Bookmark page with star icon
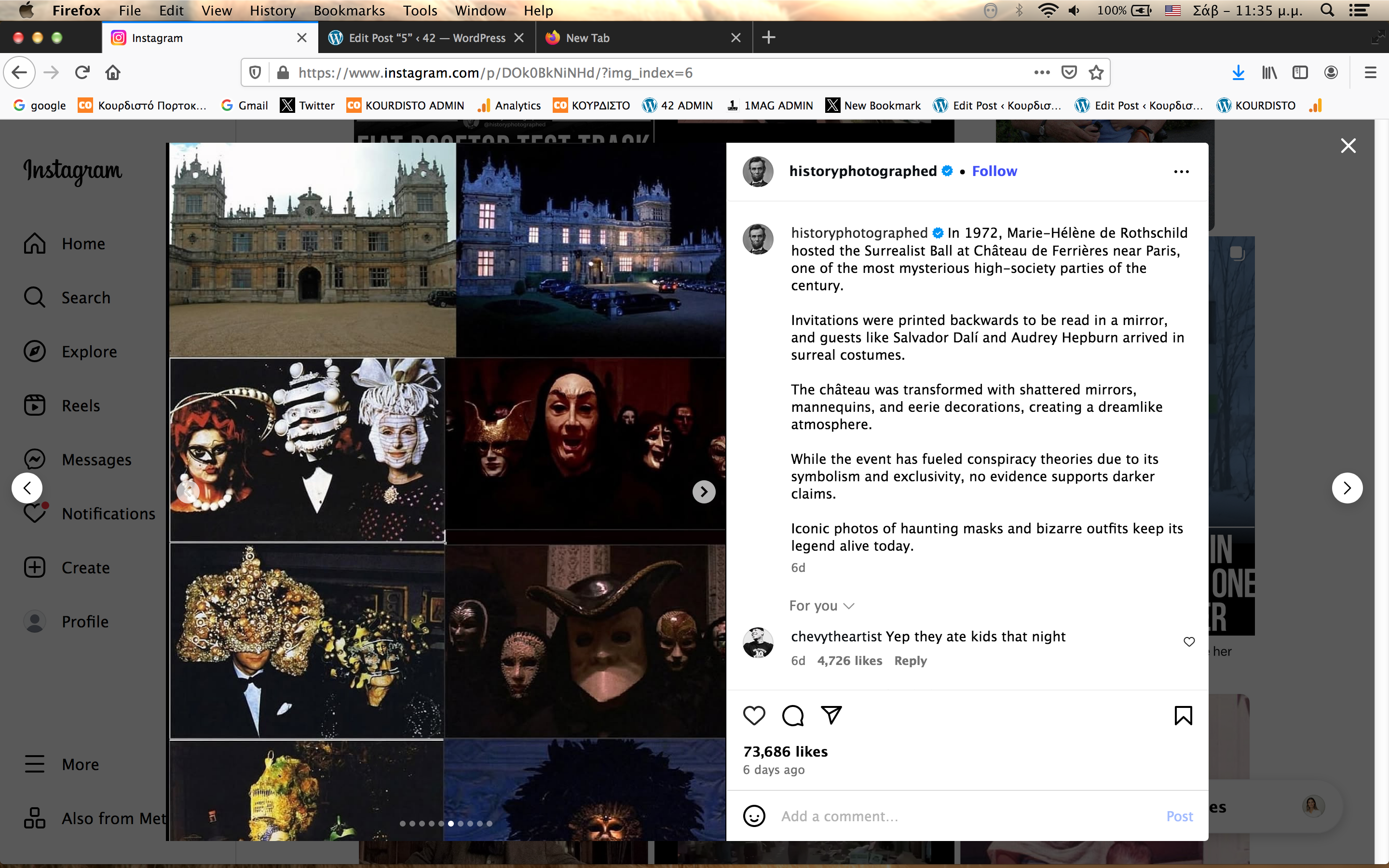The image size is (1389, 868). point(1096,72)
